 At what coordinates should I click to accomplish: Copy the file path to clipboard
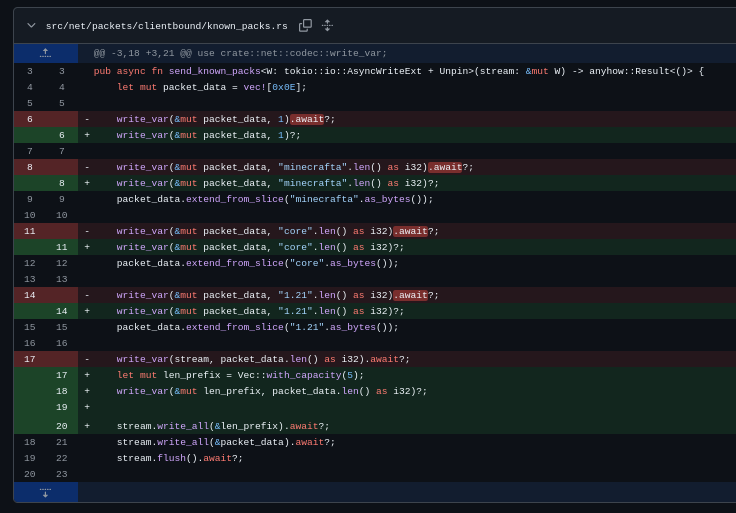pyautogui.click(x=305, y=26)
